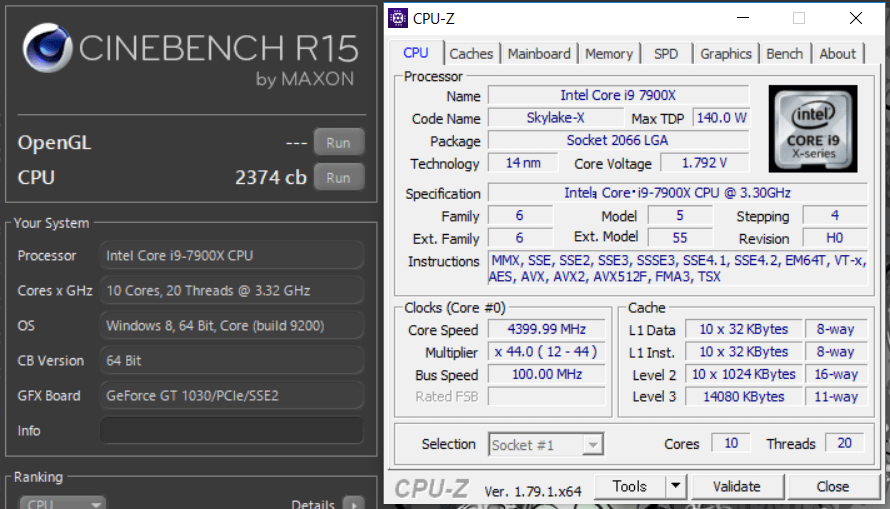Click the CPU-Z title bar app icon
Image resolution: width=890 pixels, height=509 pixels.
[398, 18]
